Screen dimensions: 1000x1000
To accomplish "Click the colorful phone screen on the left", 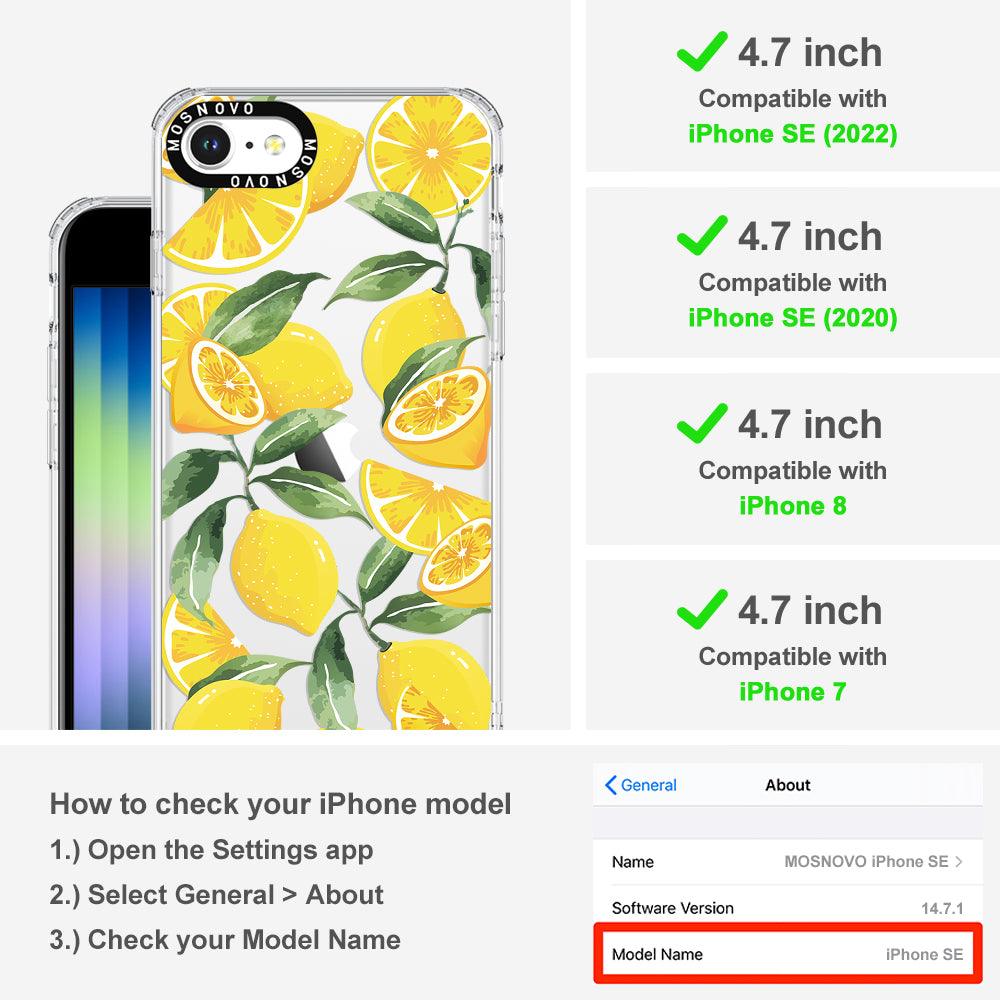I will point(112,507).
